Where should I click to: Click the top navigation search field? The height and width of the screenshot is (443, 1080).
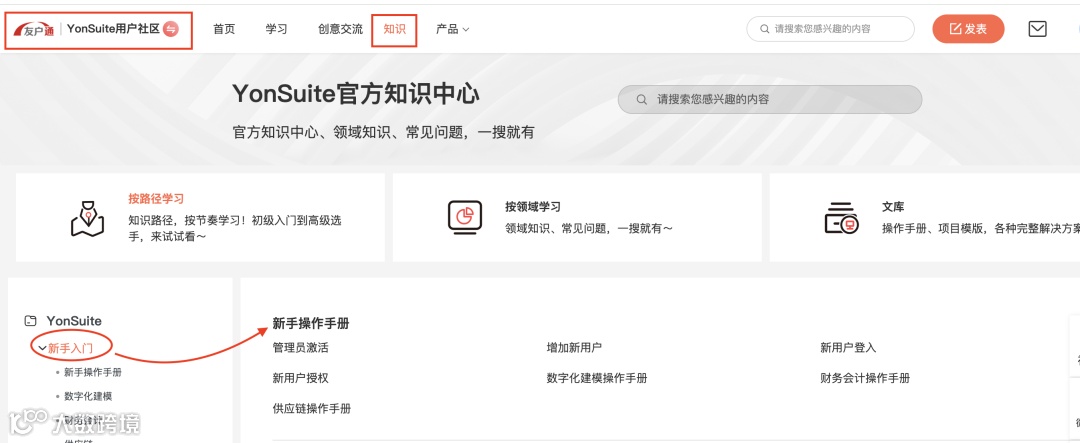point(830,29)
